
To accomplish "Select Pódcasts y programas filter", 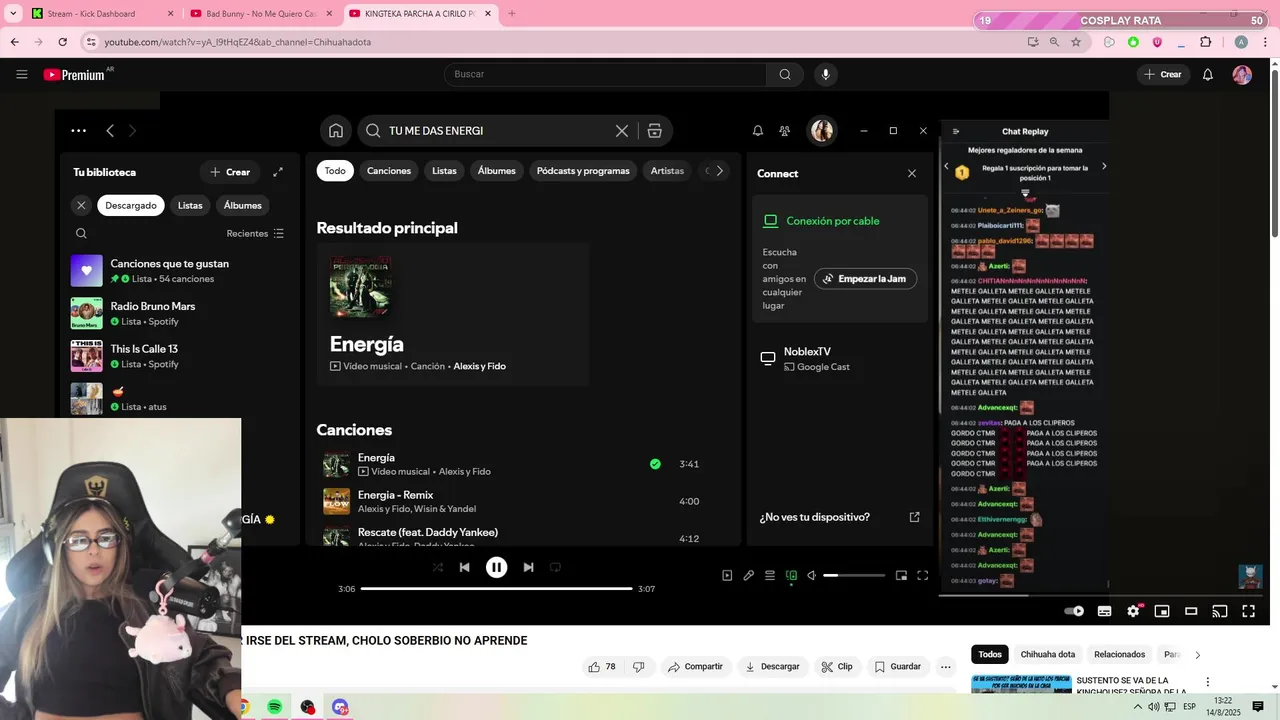I will [583, 170].
